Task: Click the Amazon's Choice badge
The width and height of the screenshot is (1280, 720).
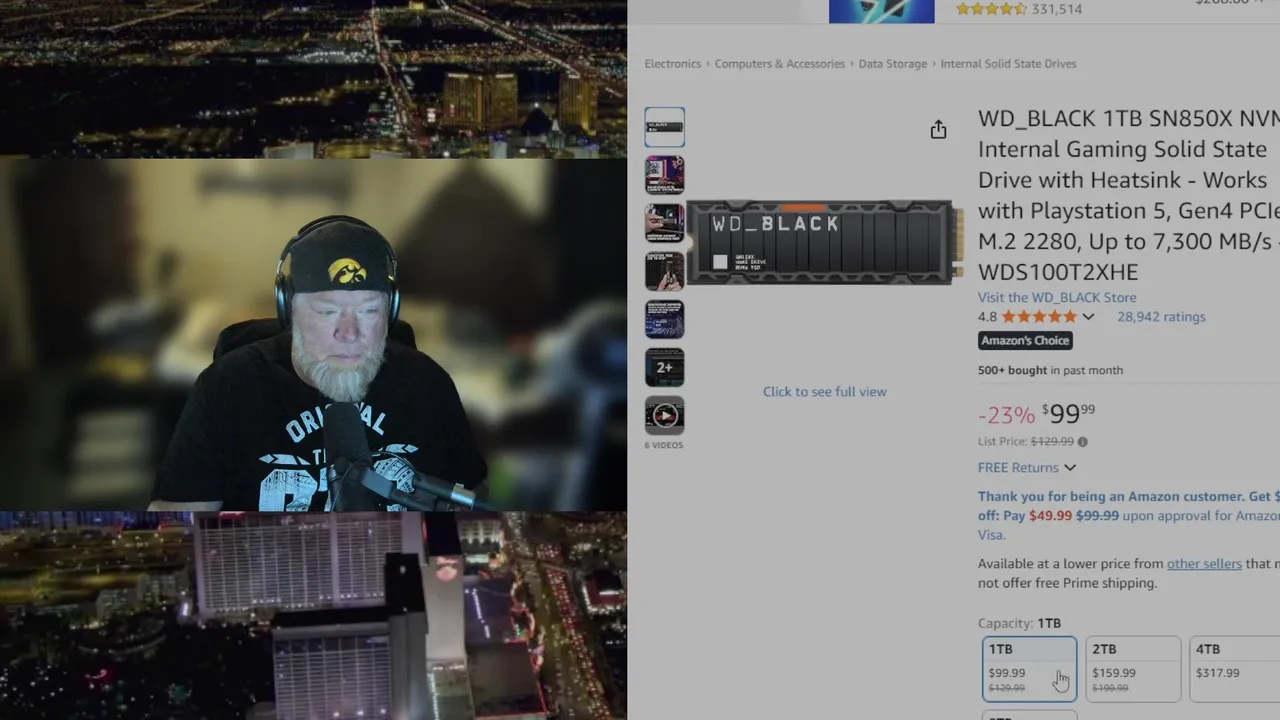Action: pos(1025,341)
